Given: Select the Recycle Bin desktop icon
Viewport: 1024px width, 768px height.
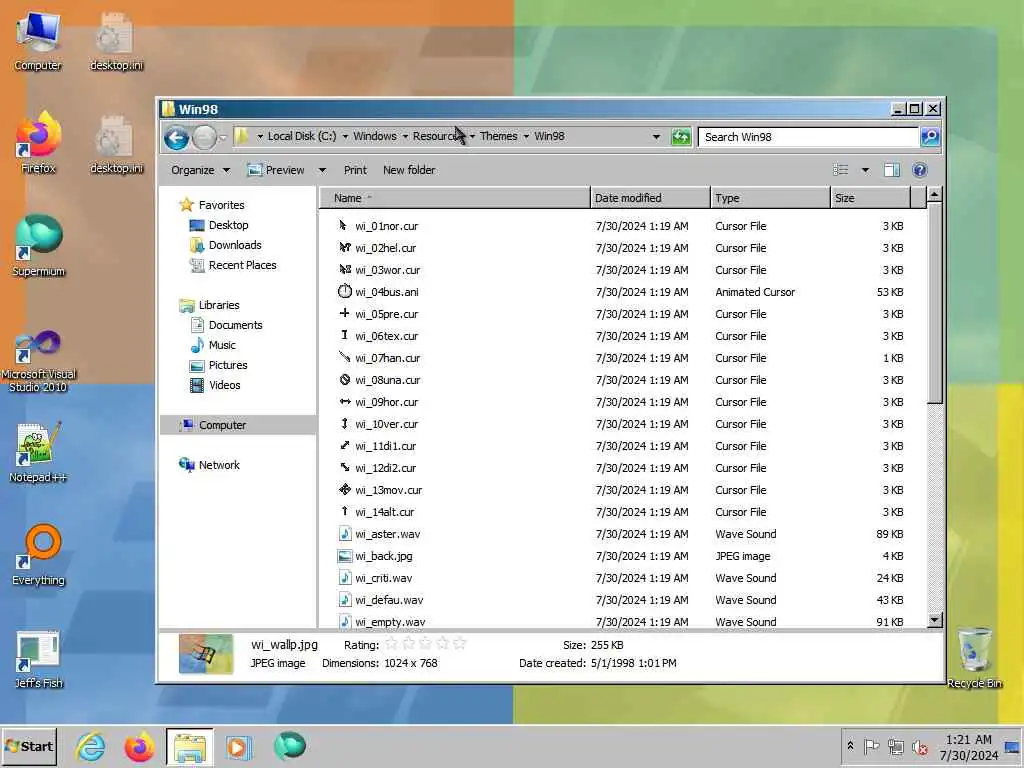Looking at the screenshot, I should coord(974,657).
